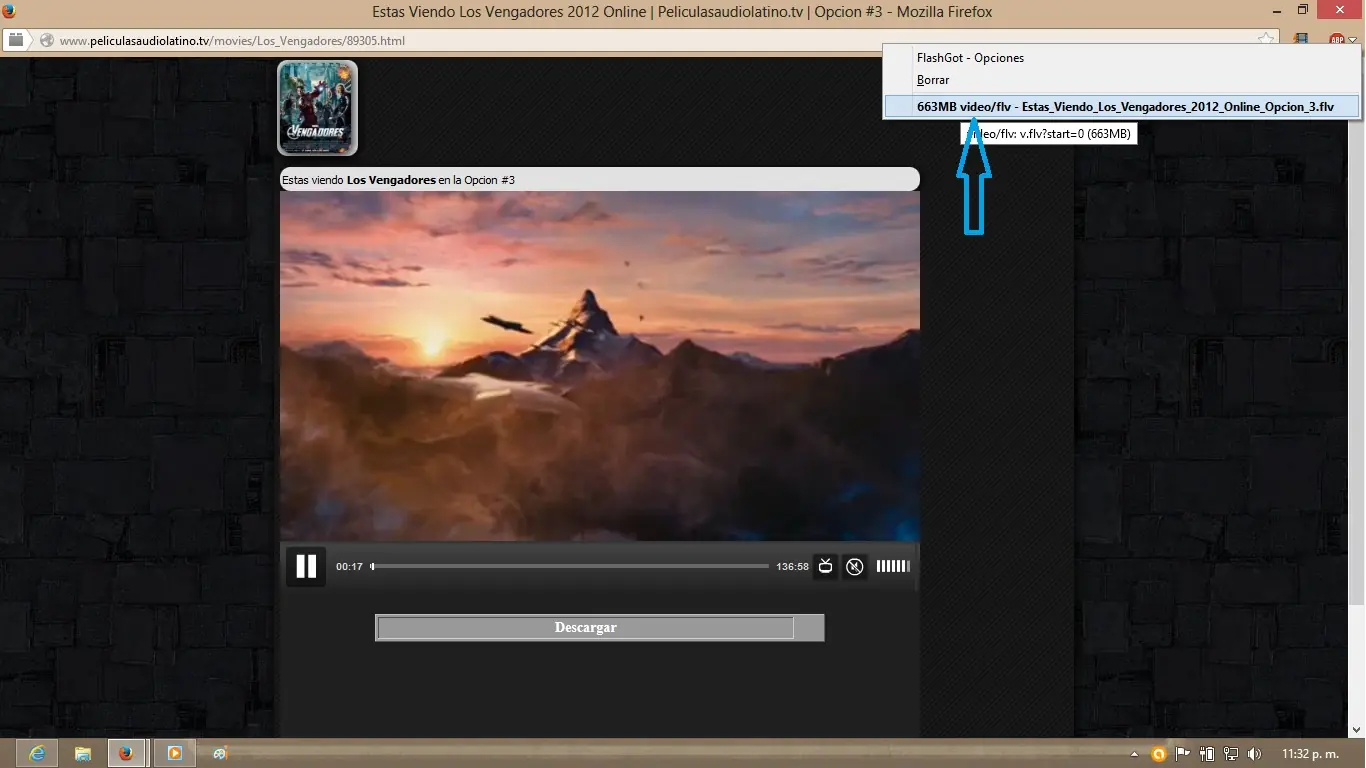Click the site identity globe icon
This screenshot has height=768, width=1366.
(46, 41)
